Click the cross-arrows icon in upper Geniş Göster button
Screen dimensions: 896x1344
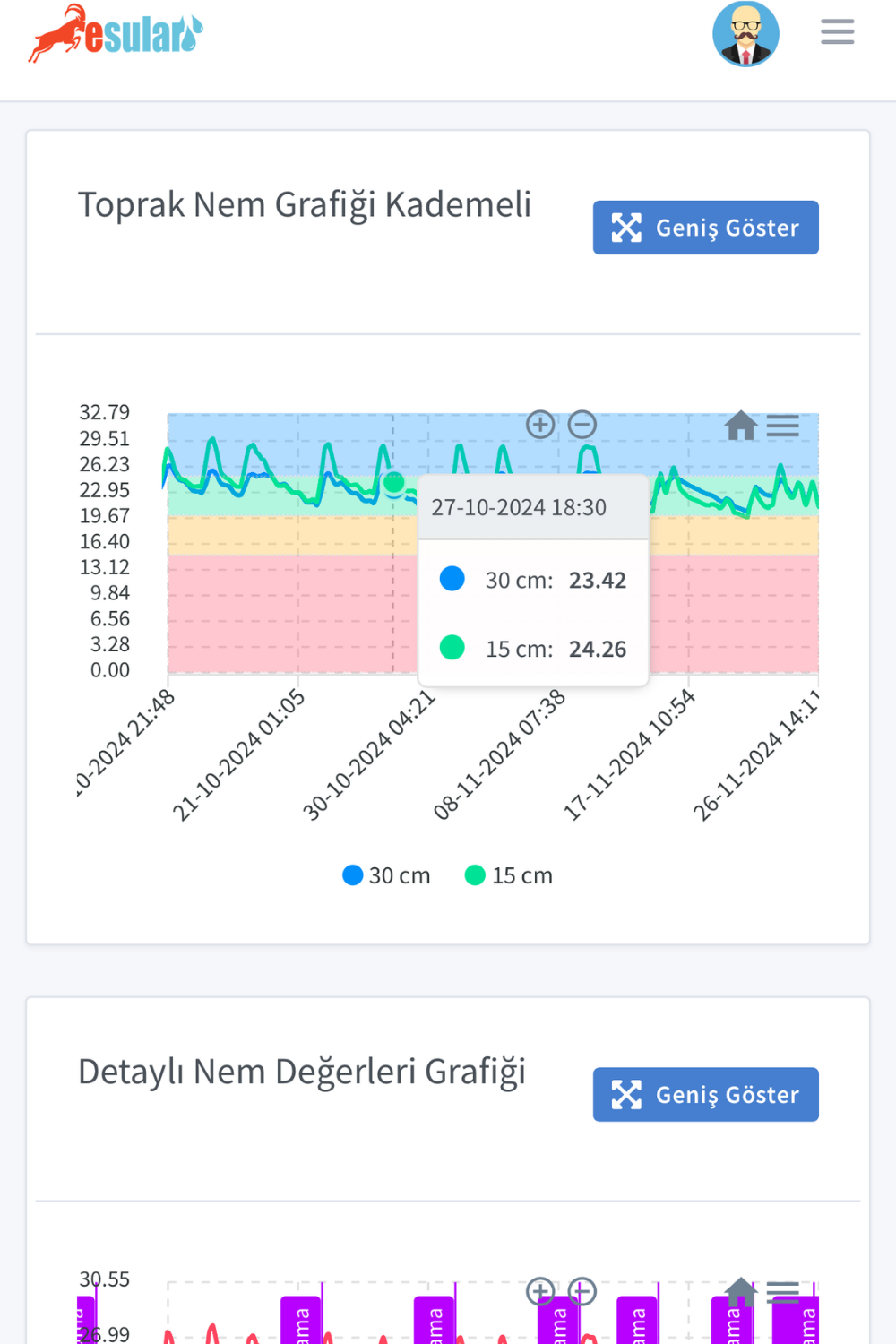tap(627, 227)
